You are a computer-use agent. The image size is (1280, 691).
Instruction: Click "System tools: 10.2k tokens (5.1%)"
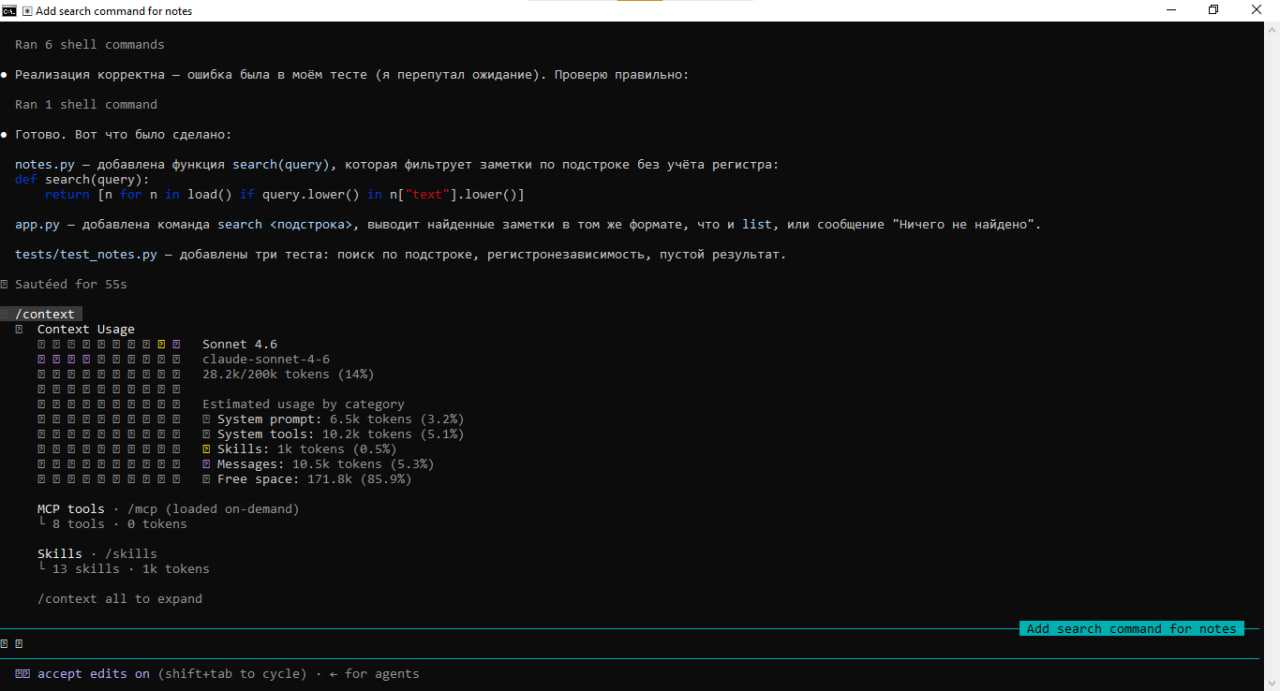click(341, 434)
